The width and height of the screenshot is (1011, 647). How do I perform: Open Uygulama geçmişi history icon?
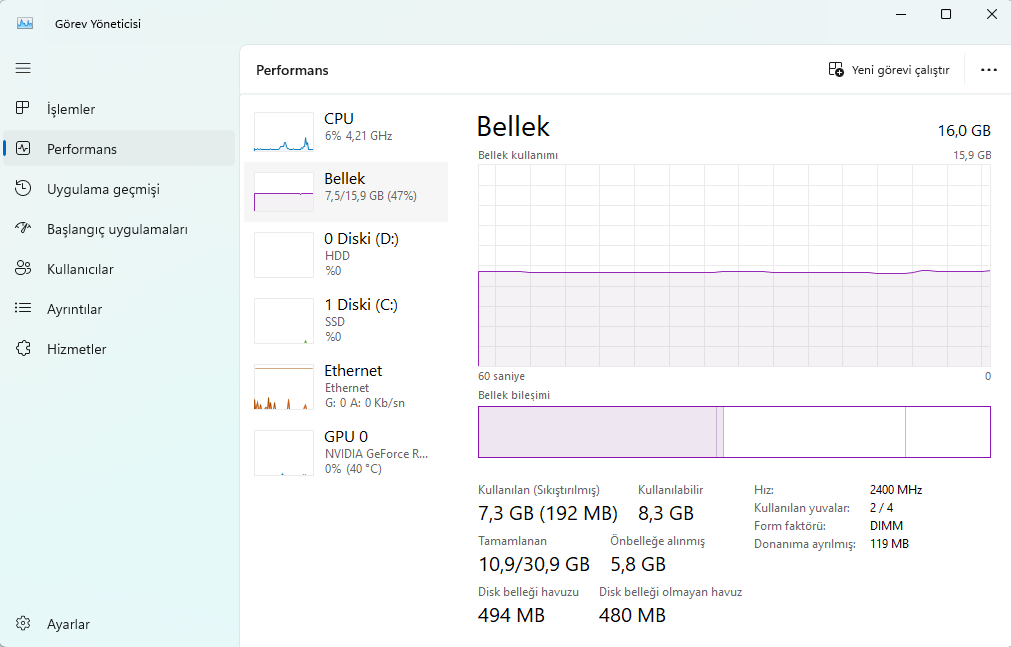23,189
